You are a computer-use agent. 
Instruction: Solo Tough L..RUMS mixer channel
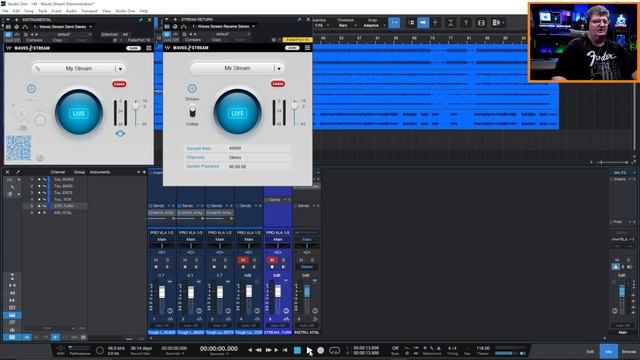point(167,260)
